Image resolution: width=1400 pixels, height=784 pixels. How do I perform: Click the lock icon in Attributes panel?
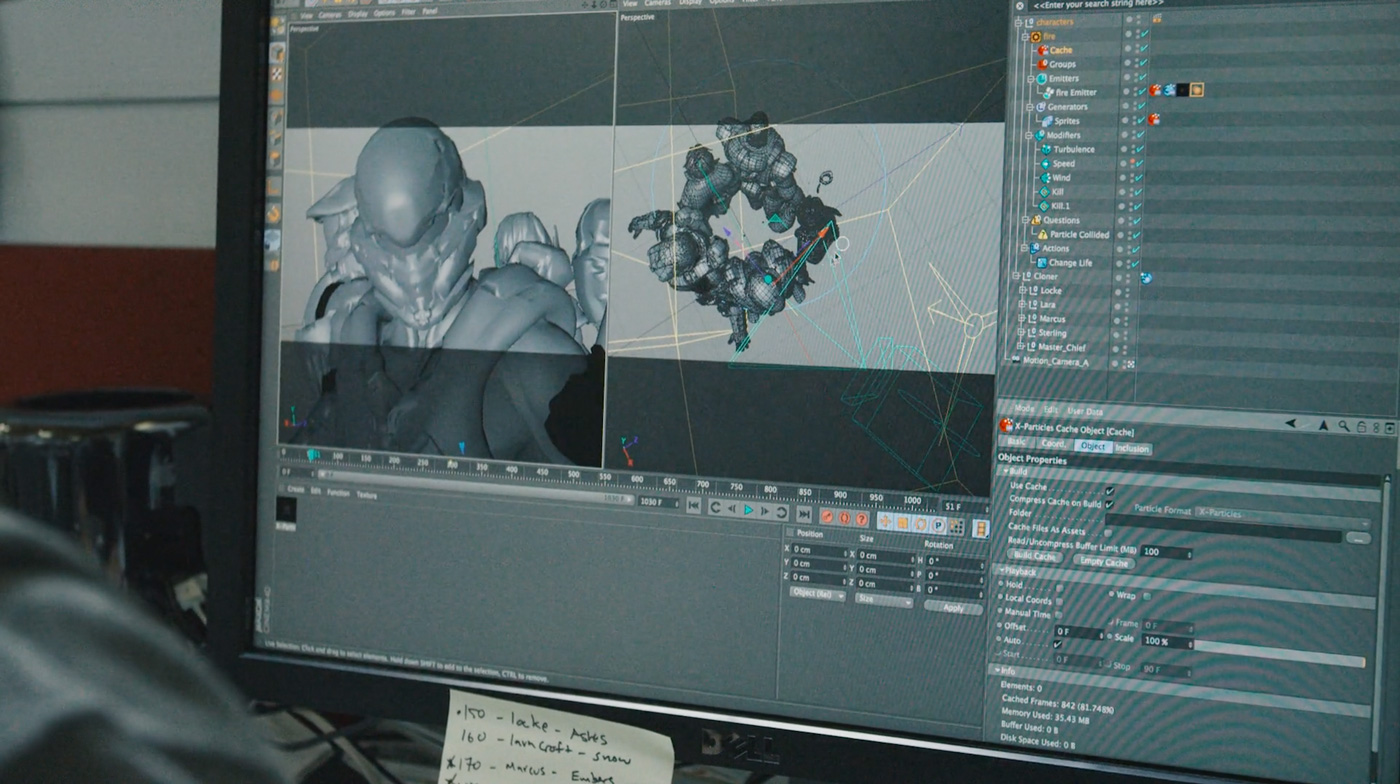[x=1361, y=427]
